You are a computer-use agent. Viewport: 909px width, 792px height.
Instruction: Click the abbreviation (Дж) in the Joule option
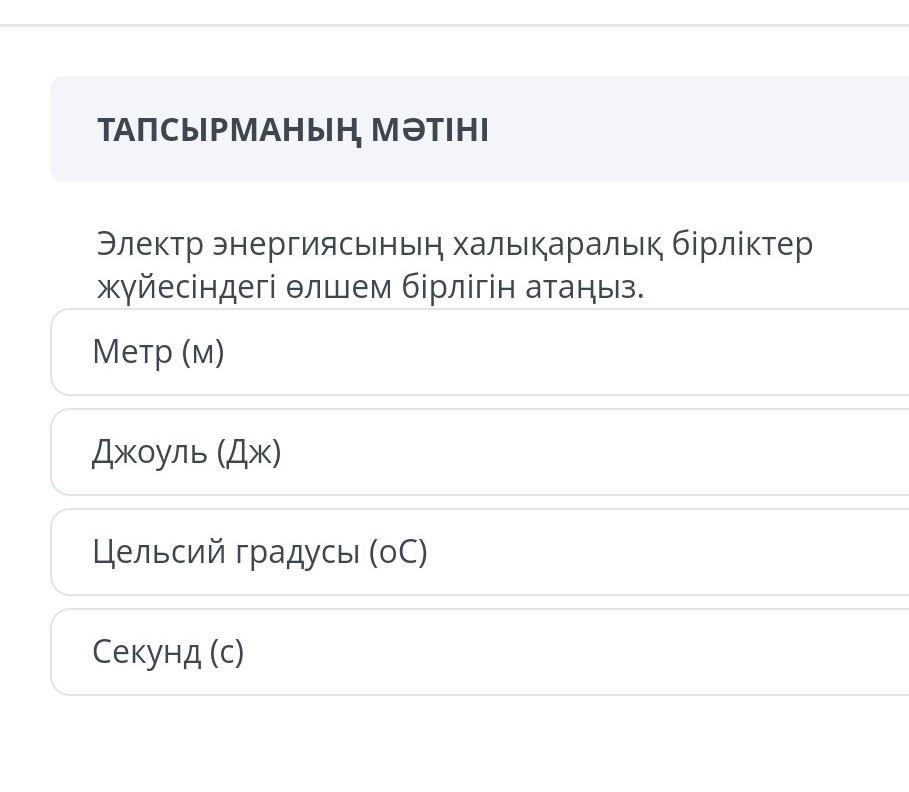(249, 452)
